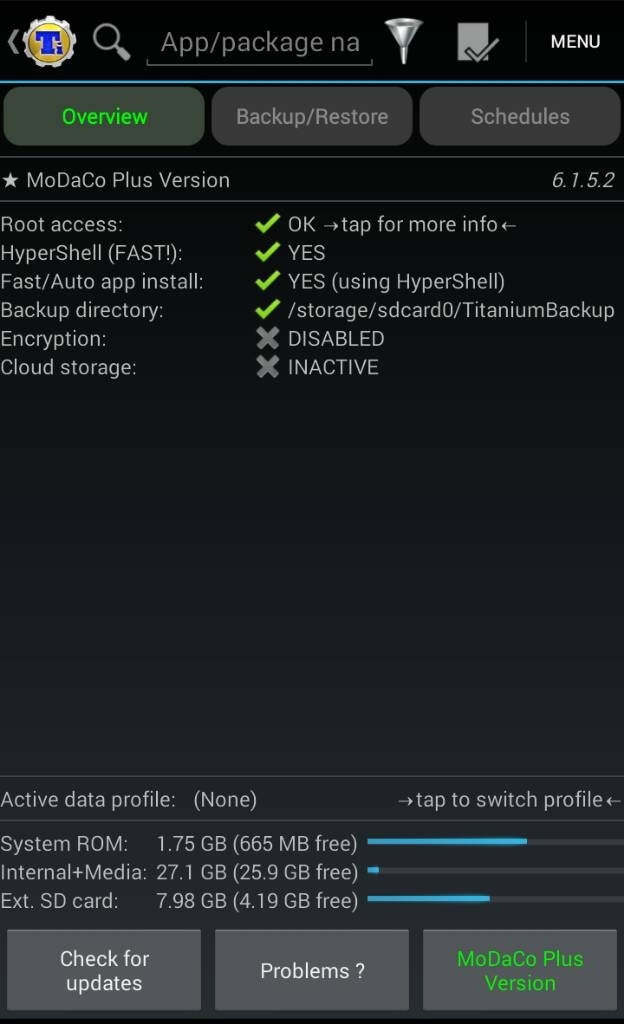Select the Overview tab
This screenshot has height=1024, width=624.
coord(104,117)
